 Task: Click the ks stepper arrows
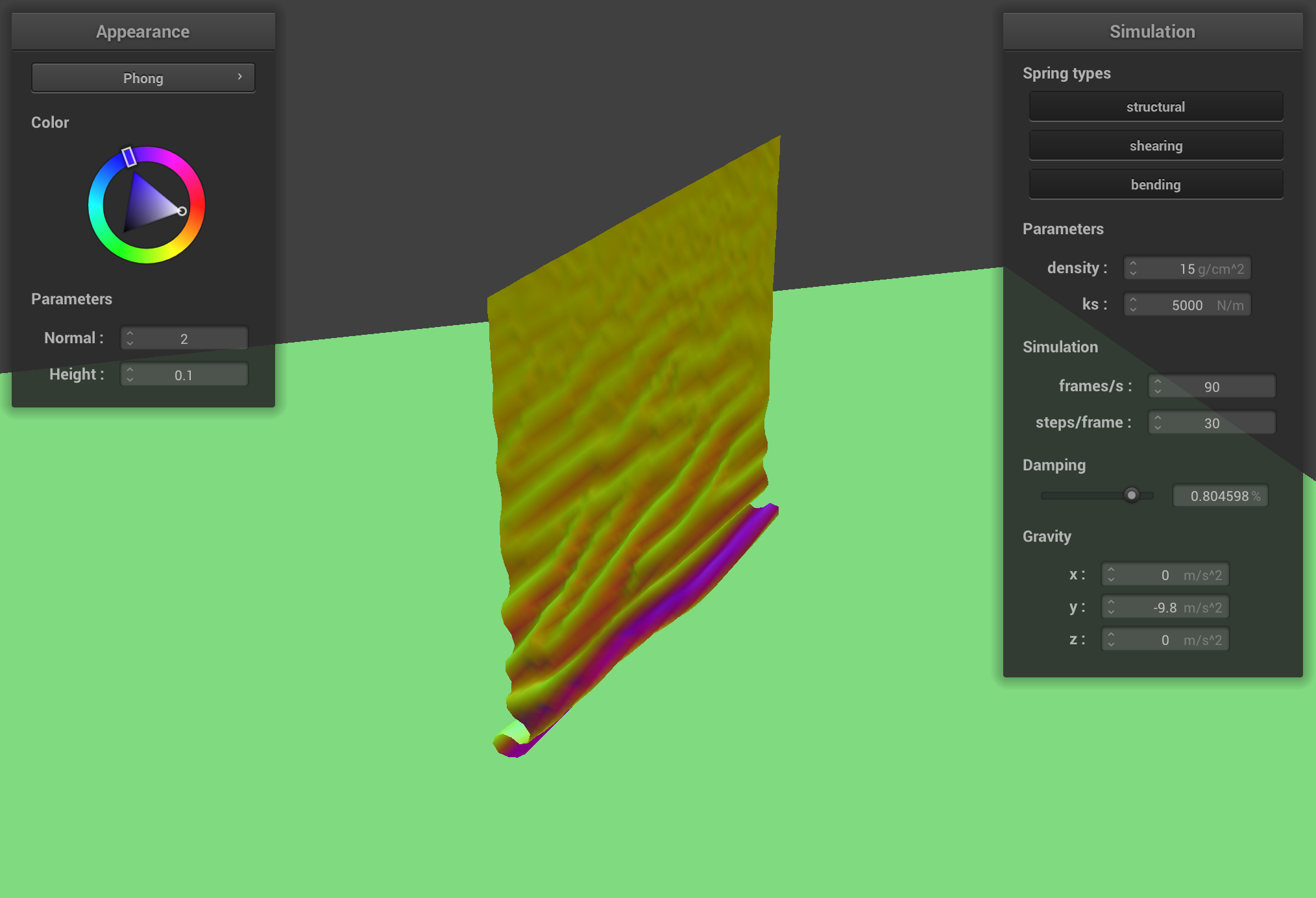coord(1133,304)
